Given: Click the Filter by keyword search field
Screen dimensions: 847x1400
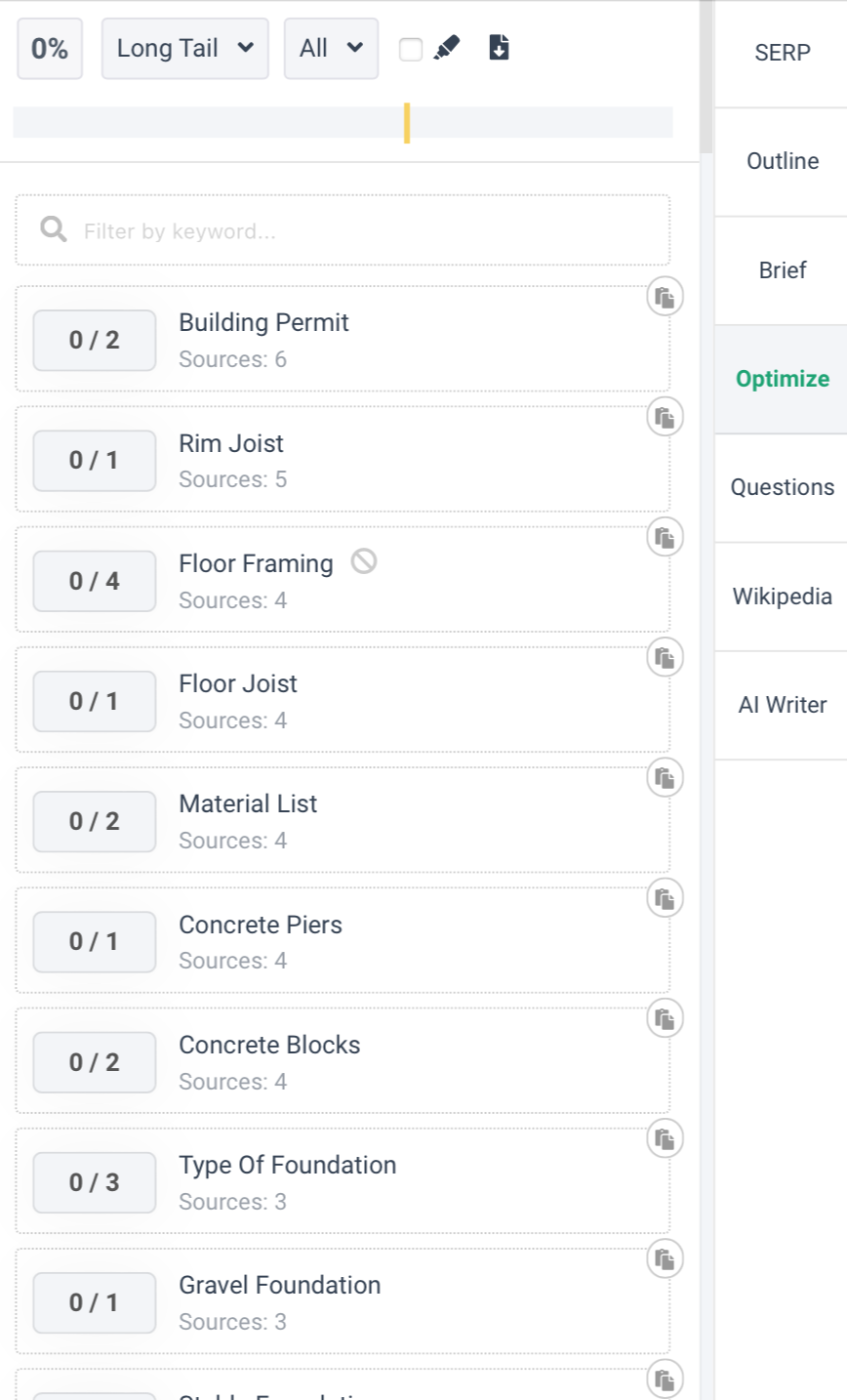Looking at the screenshot, I should tap(361, 231).
